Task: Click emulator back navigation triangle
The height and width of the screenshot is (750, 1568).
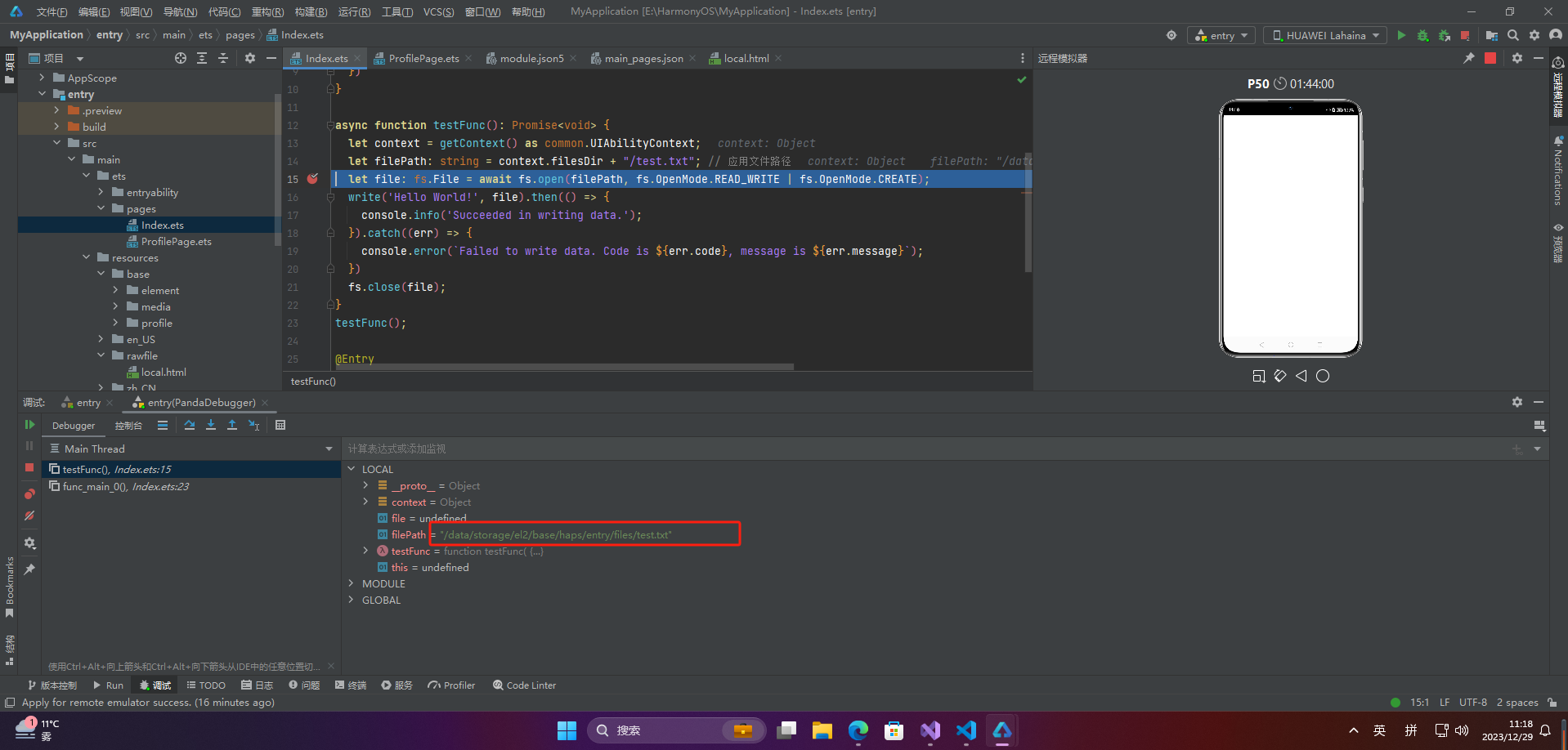Action: [1301, 376]
